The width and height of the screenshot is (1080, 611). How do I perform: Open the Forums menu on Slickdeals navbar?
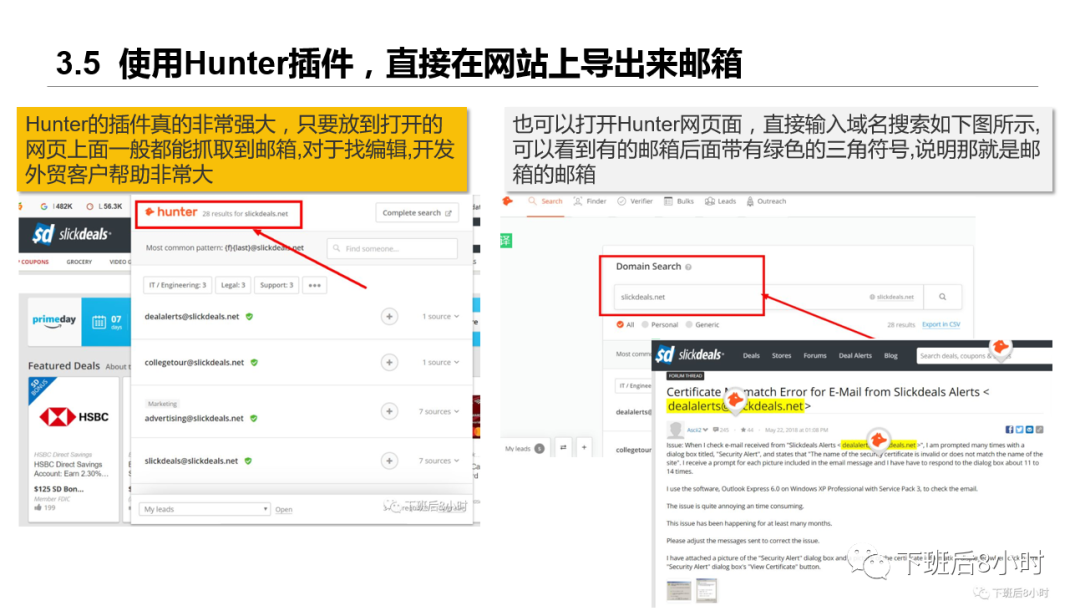tap(816, 354)
